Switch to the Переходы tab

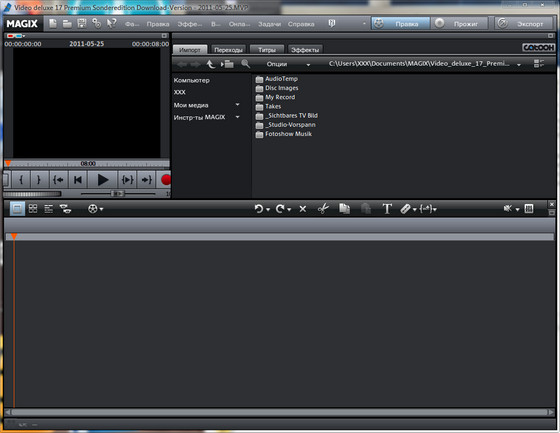point(228,50)
